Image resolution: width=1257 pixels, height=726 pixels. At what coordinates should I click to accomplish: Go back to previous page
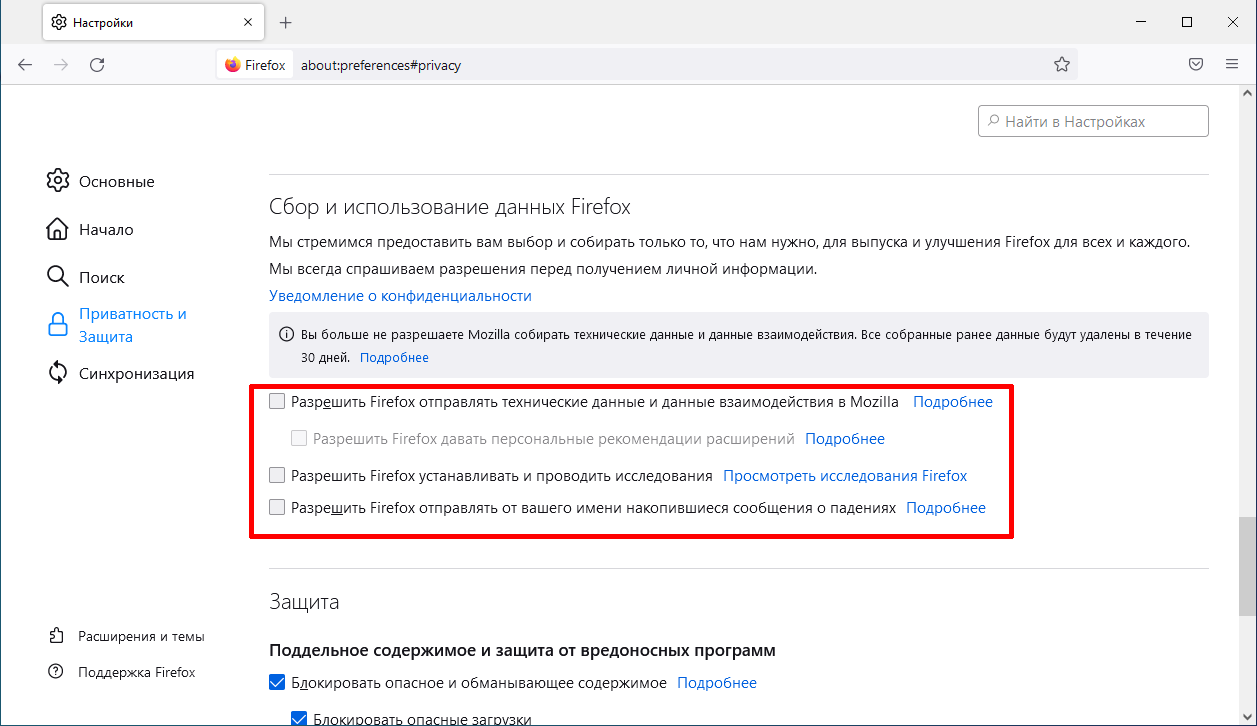coord(25,65)
